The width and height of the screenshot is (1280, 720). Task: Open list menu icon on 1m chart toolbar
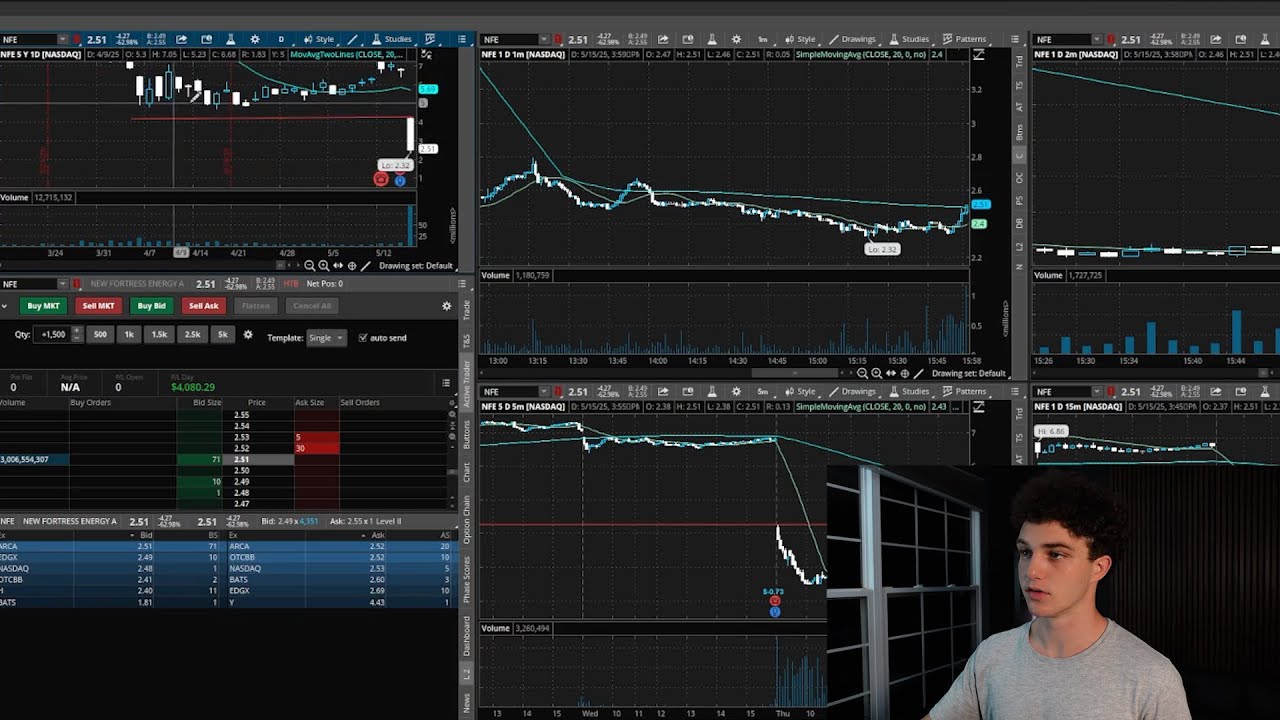1015,39
